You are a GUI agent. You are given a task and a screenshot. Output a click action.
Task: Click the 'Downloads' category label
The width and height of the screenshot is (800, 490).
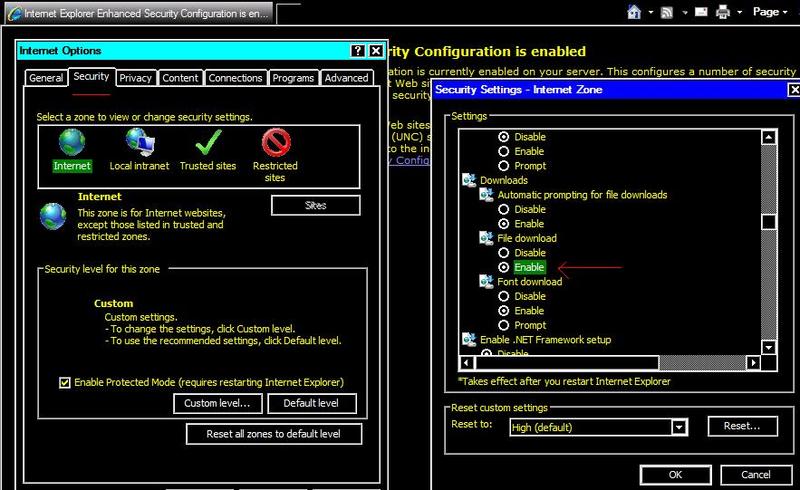tap(504, 180)
